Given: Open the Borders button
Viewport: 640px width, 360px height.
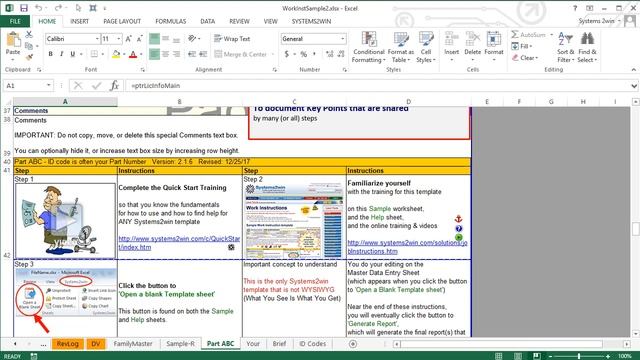Looking at the screenshot, I should [94, 54].
